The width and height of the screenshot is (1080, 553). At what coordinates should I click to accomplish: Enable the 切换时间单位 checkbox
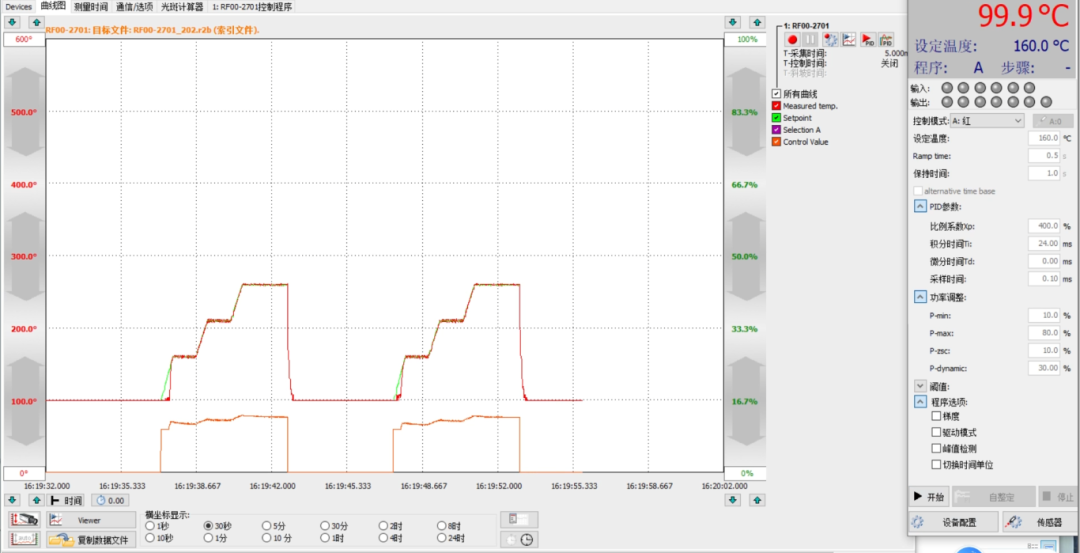click(936, 465)
